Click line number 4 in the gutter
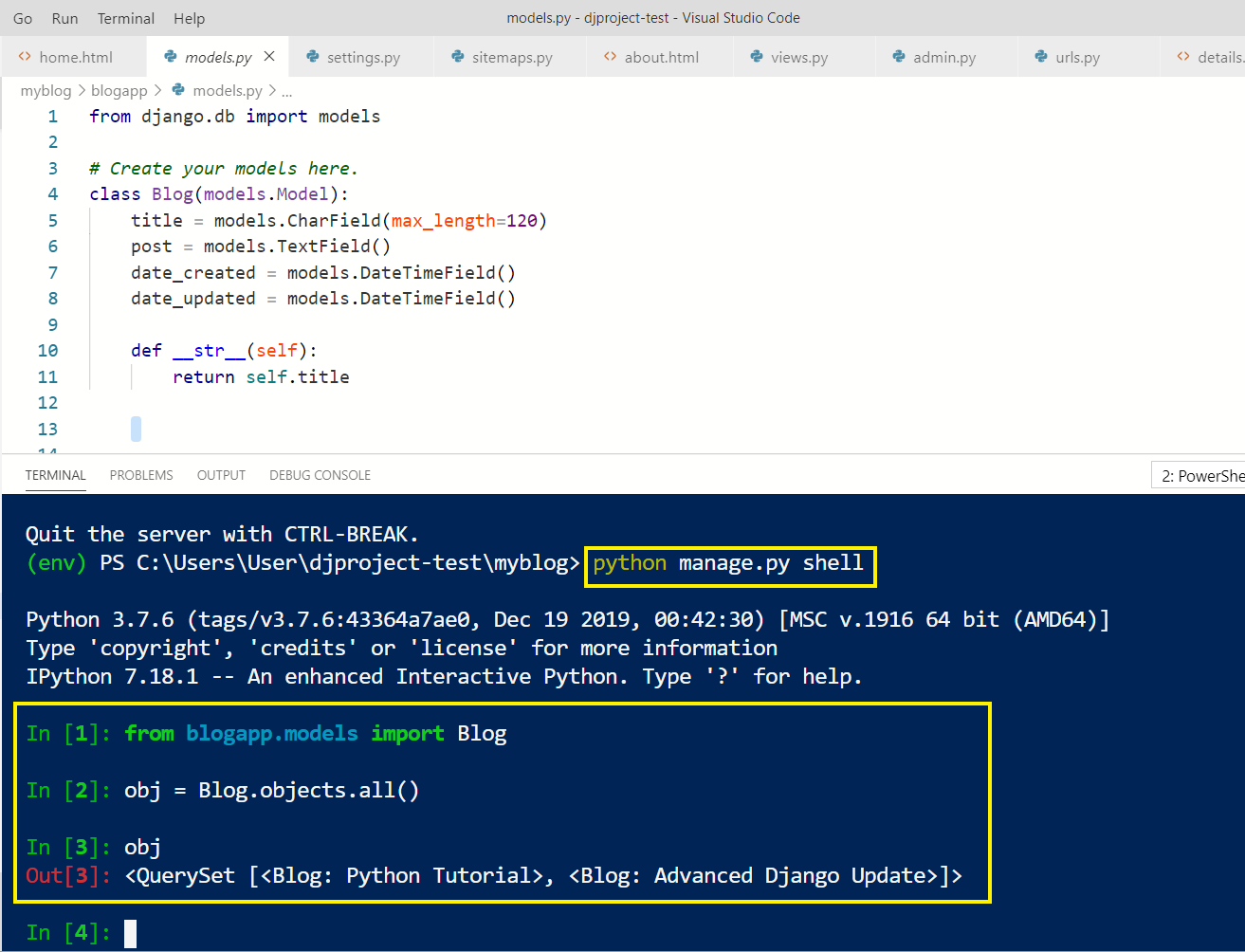Viewport: 1245px width, 952px height. [52, 194]
